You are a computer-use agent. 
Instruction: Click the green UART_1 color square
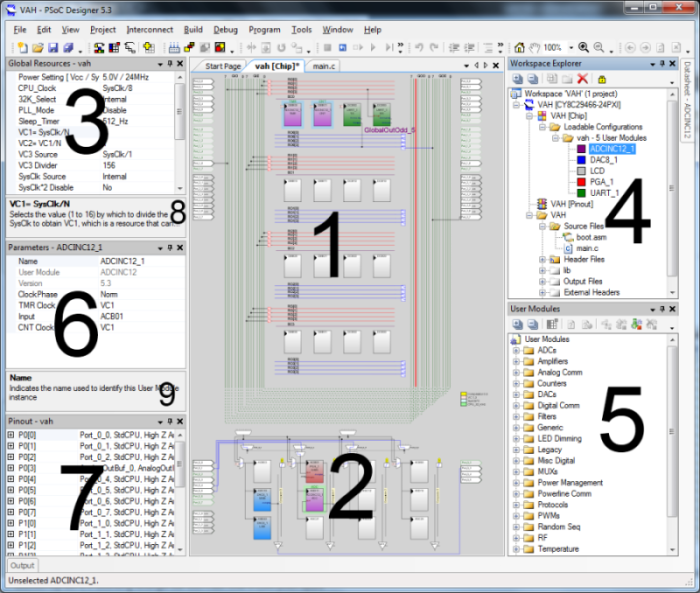581,193
